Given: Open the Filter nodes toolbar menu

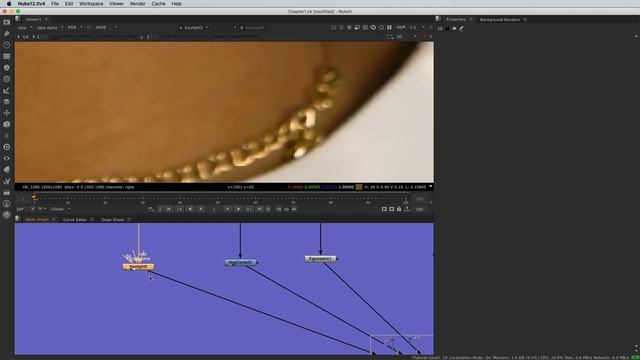Looking at the screenshot, I should tap(7, 79).
